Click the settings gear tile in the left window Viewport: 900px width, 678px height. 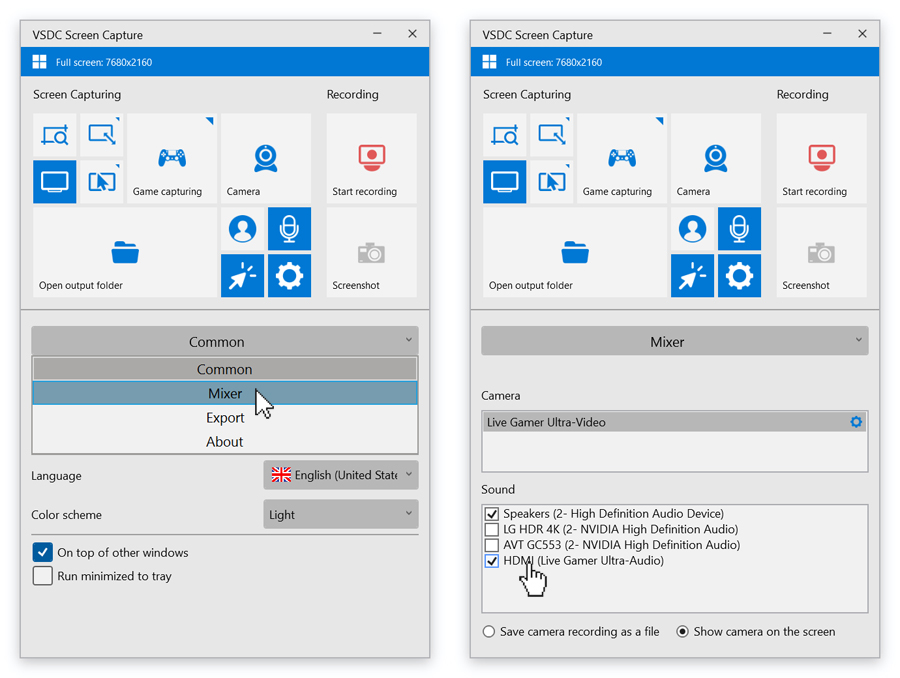(289, 276)
